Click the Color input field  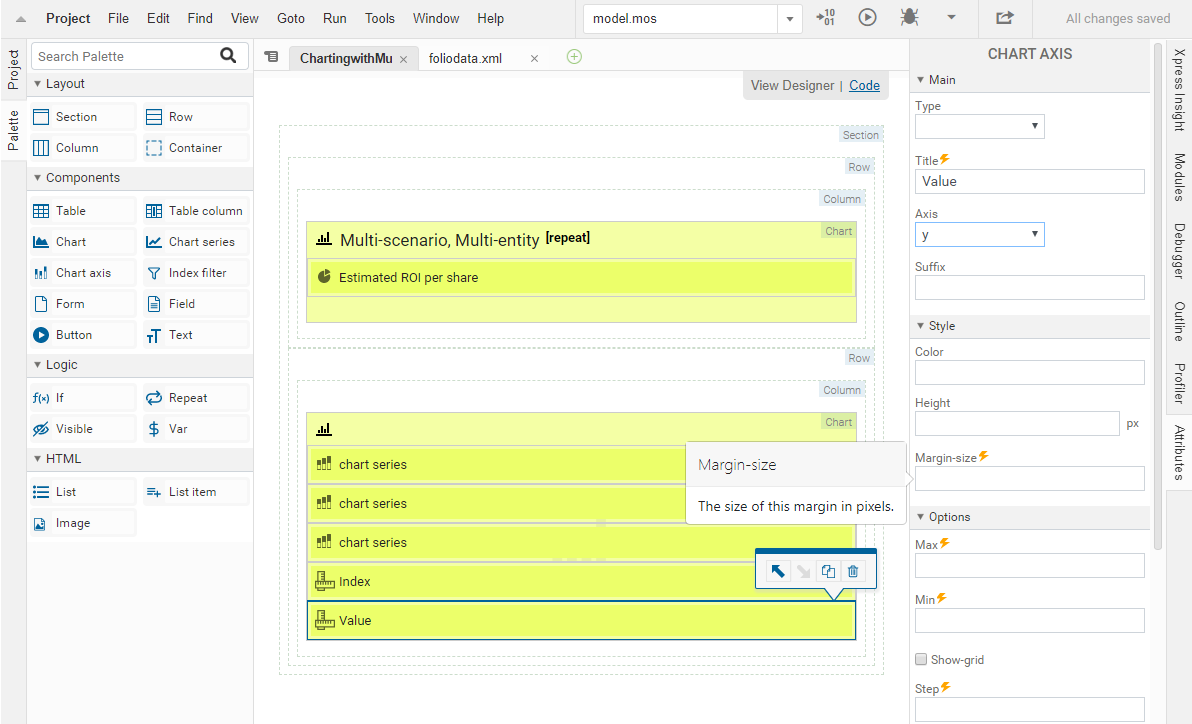click(x=1029, y=373)
